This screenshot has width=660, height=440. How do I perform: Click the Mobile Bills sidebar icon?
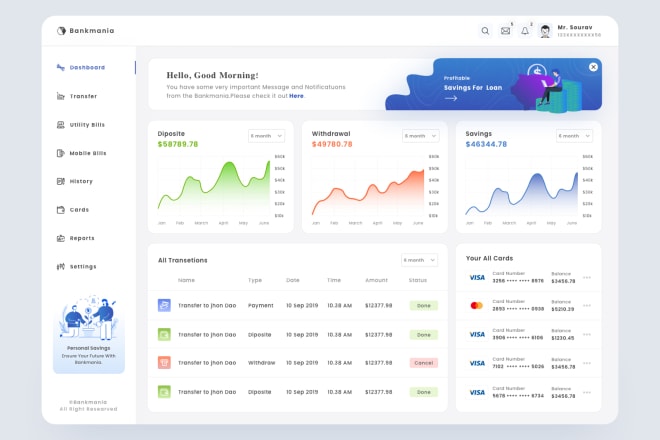(x=61, y=153)
